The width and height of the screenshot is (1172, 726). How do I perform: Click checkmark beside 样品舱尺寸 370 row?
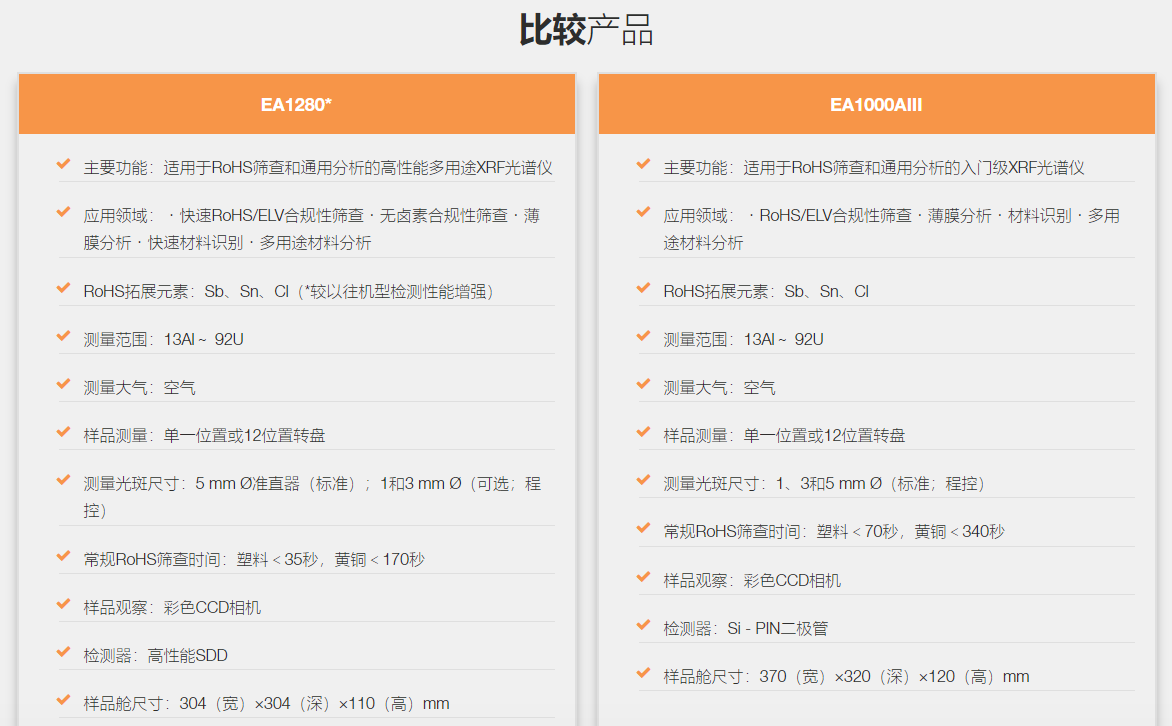[x=644, y=673]
